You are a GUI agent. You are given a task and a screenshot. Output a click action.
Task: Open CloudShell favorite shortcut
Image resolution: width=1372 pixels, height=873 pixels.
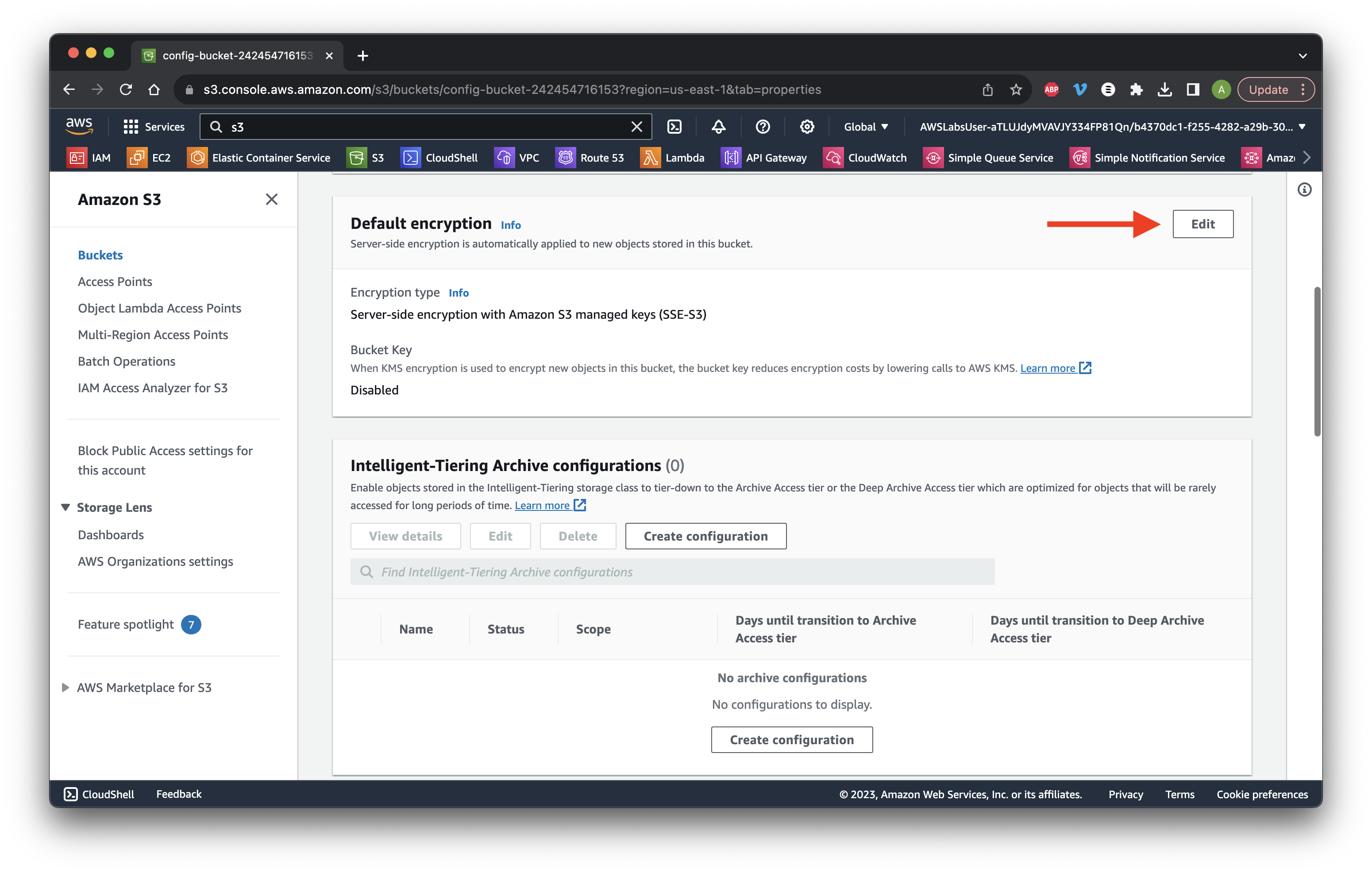[439, 158]
